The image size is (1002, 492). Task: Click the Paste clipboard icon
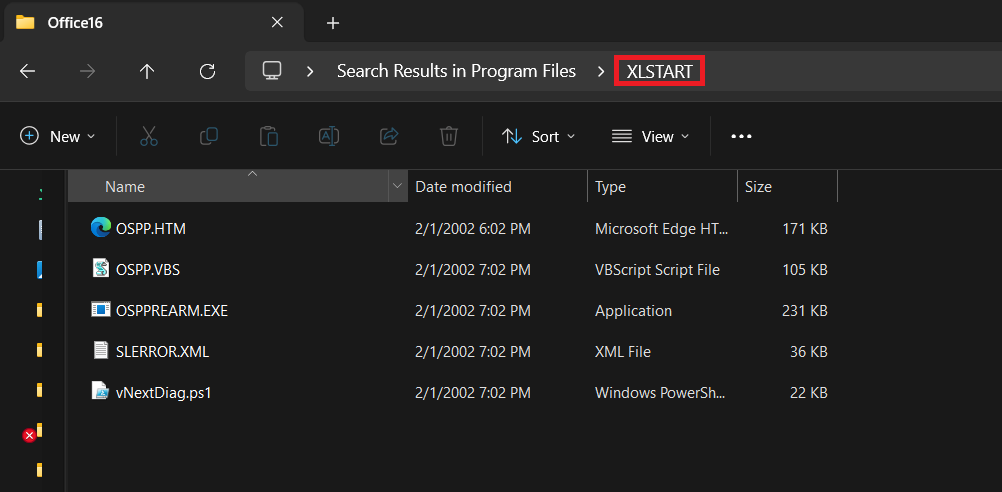tap(268, 136)
